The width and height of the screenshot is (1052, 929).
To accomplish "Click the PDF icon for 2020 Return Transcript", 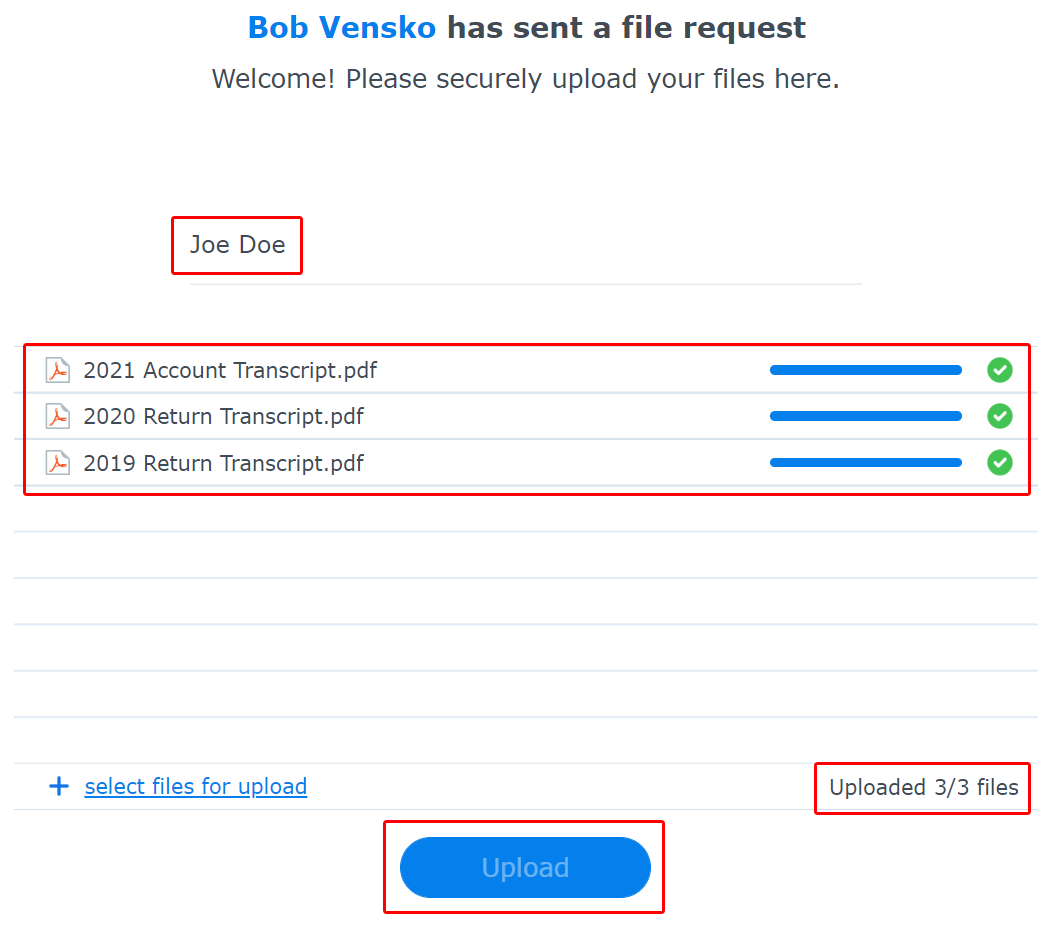I will pyautogui.click(x=58, y=417).
